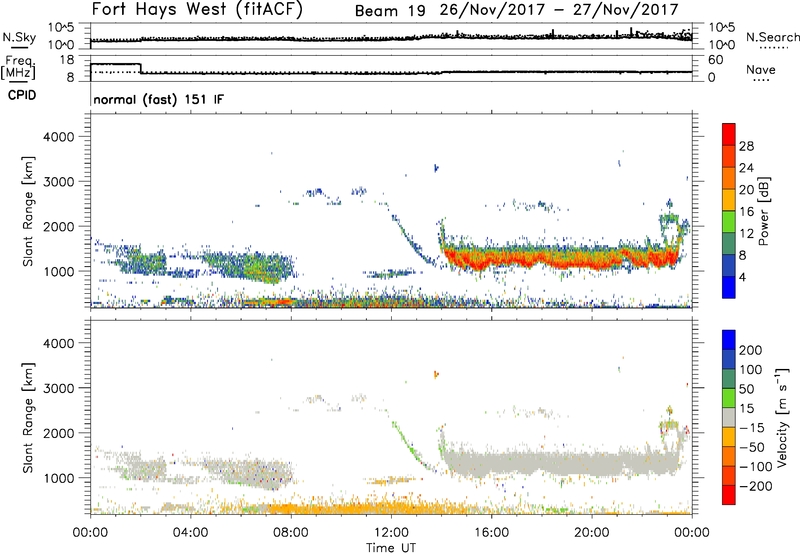
Task: Click the 'Velocity [m s⁻¹]' color bar label
Action: pos(782,418)
